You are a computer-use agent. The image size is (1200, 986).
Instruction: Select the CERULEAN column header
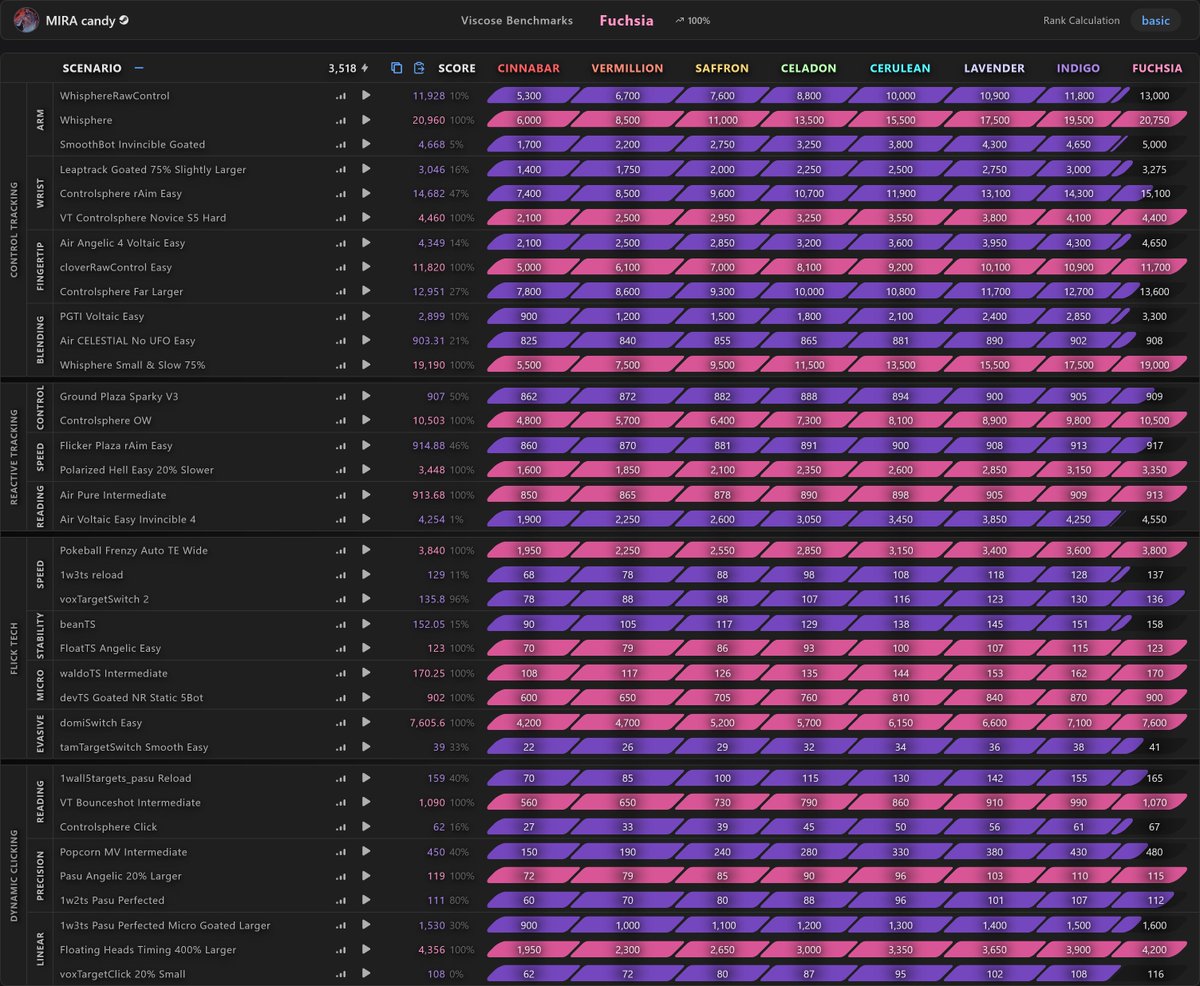click(x=900, y=68)
